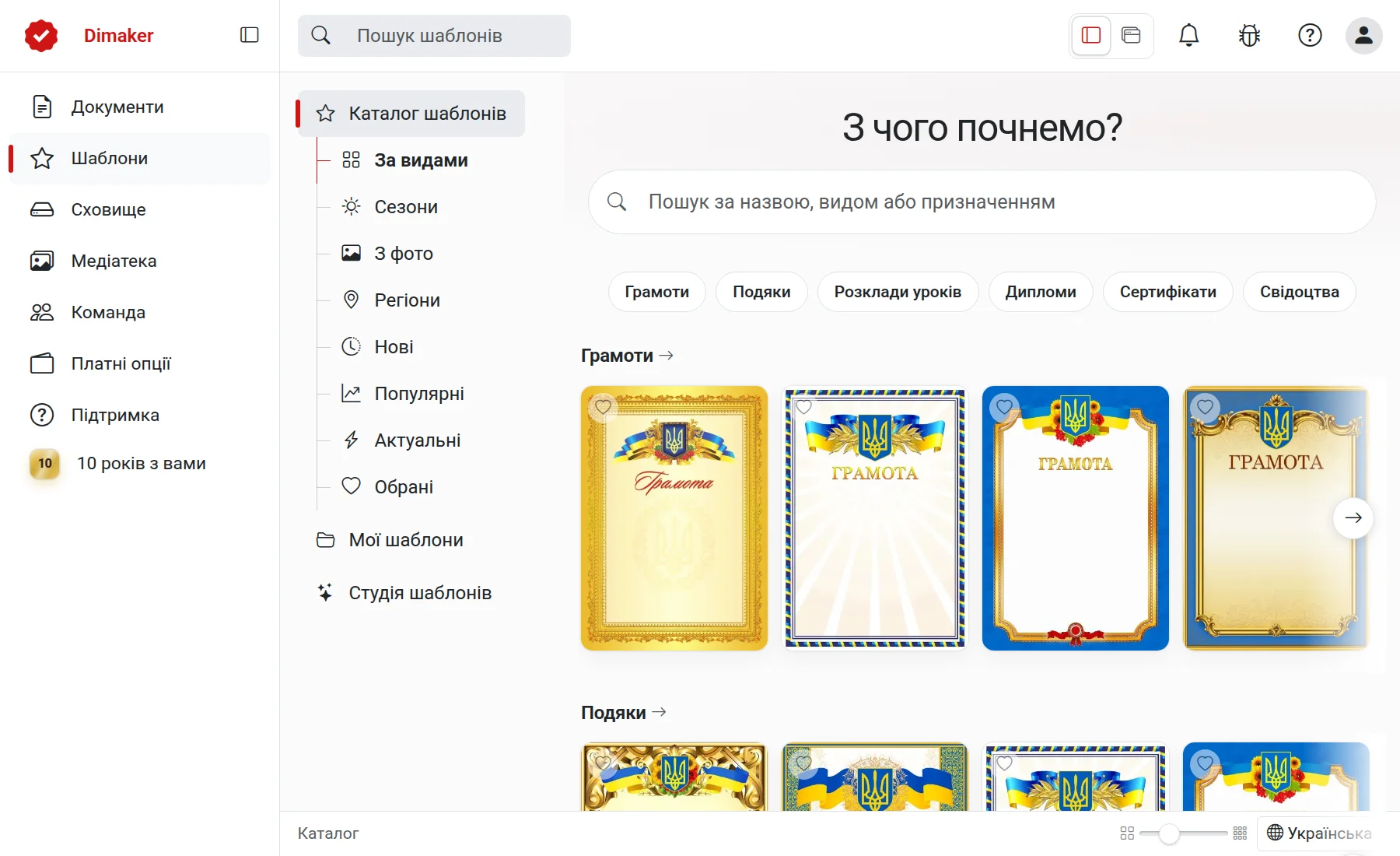Favorite the striped-border ГРАМОТА template

(x=804, y=406)
